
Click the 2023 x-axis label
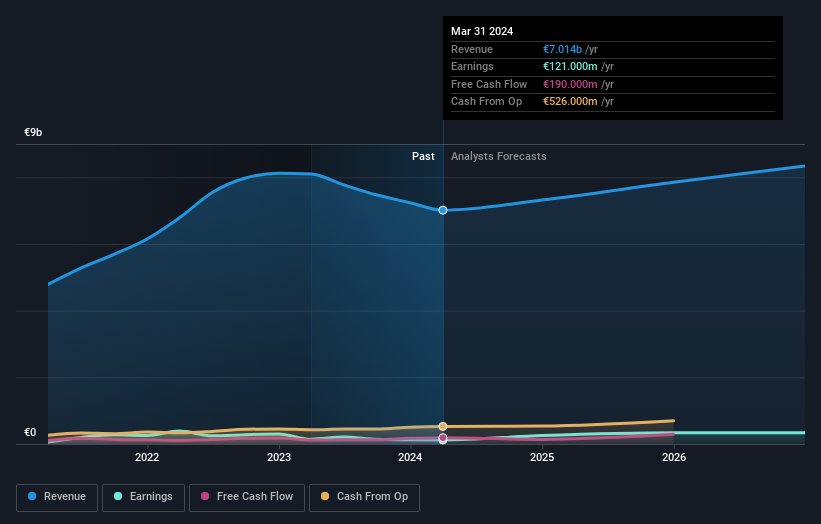(x=279, y=458)
